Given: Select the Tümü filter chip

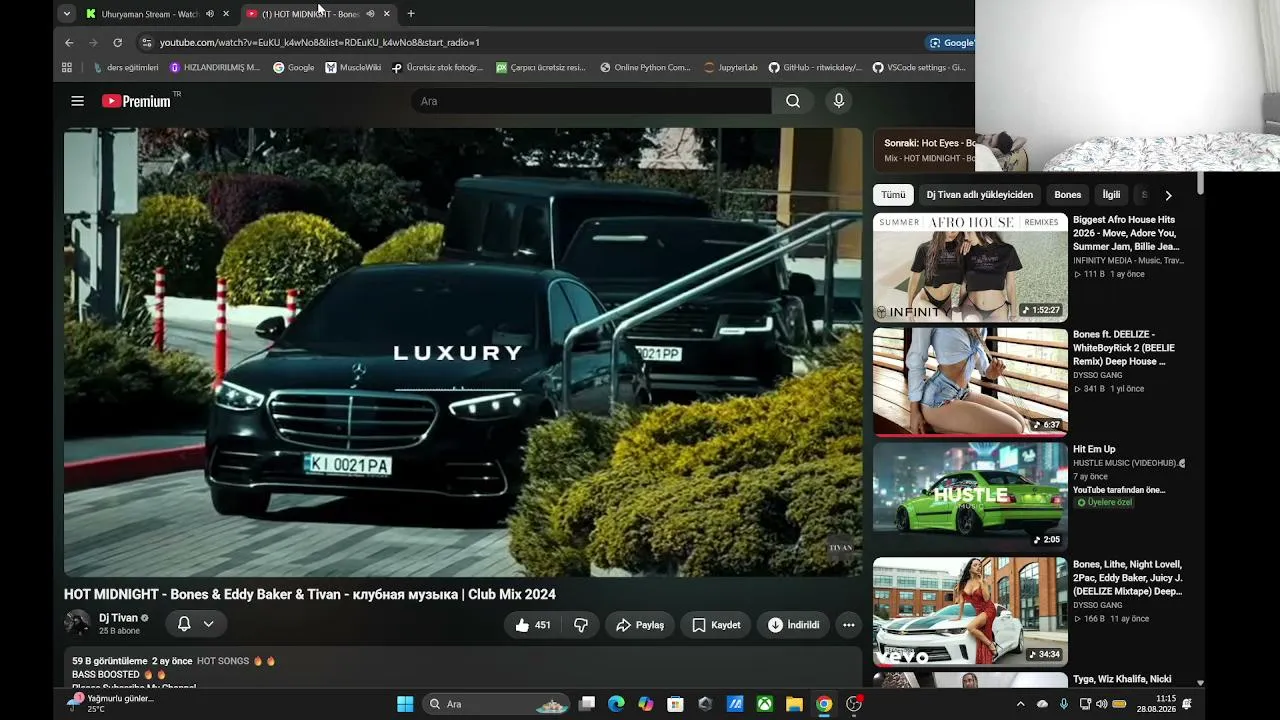Looking at the screenshot, I should click(893, 195).
